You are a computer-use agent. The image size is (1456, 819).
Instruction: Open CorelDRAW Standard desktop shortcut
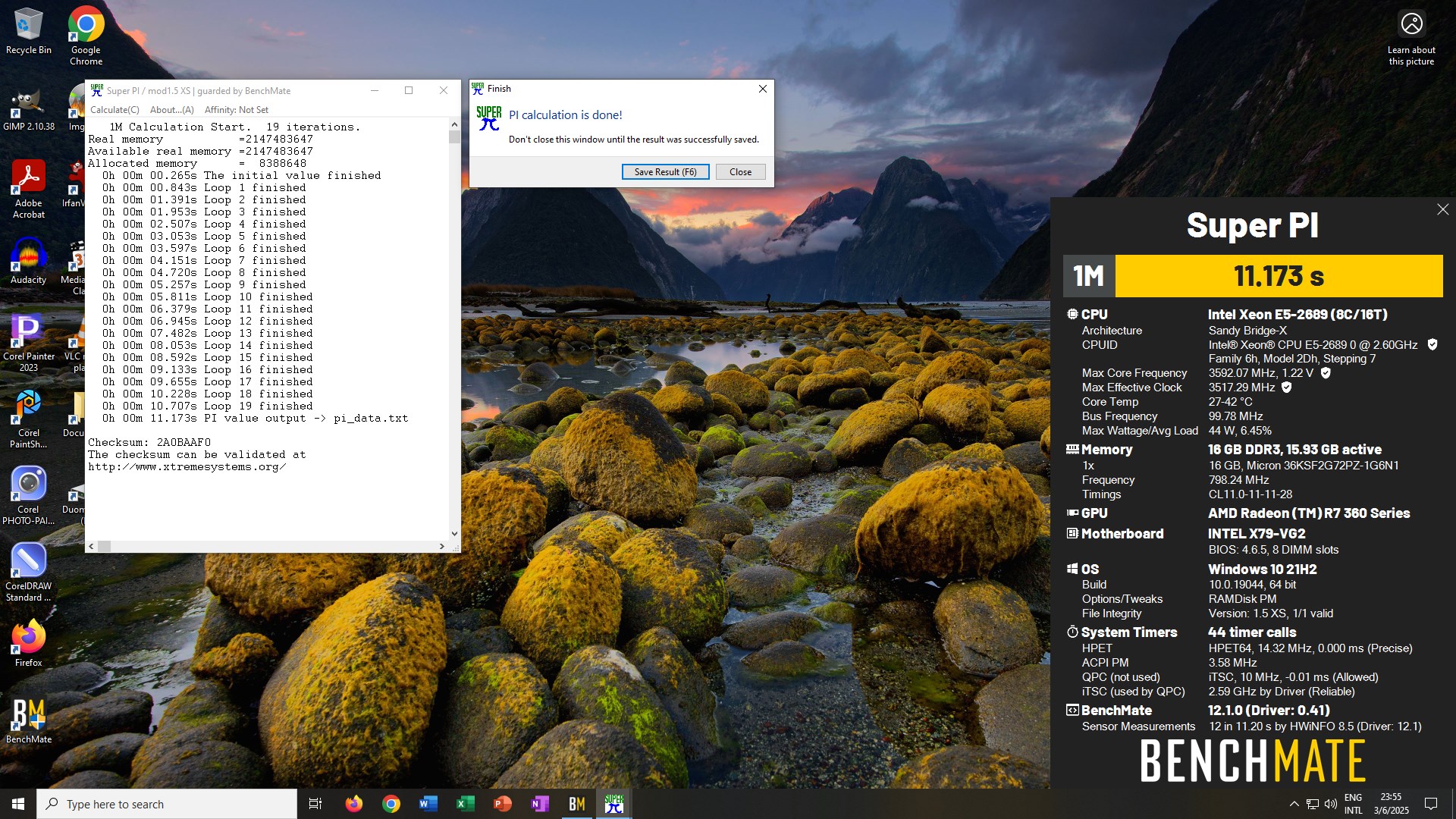pyautogui.click(x=29, y=572)
